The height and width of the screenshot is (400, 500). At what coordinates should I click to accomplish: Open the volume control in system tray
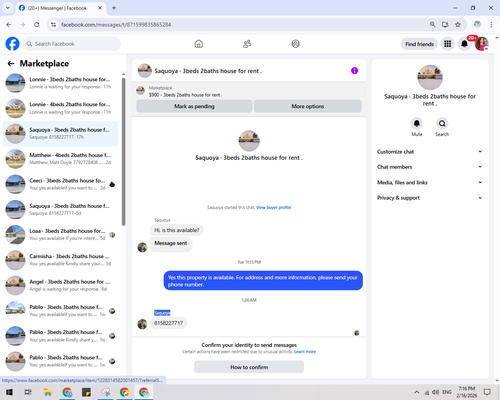coord(435,392)
